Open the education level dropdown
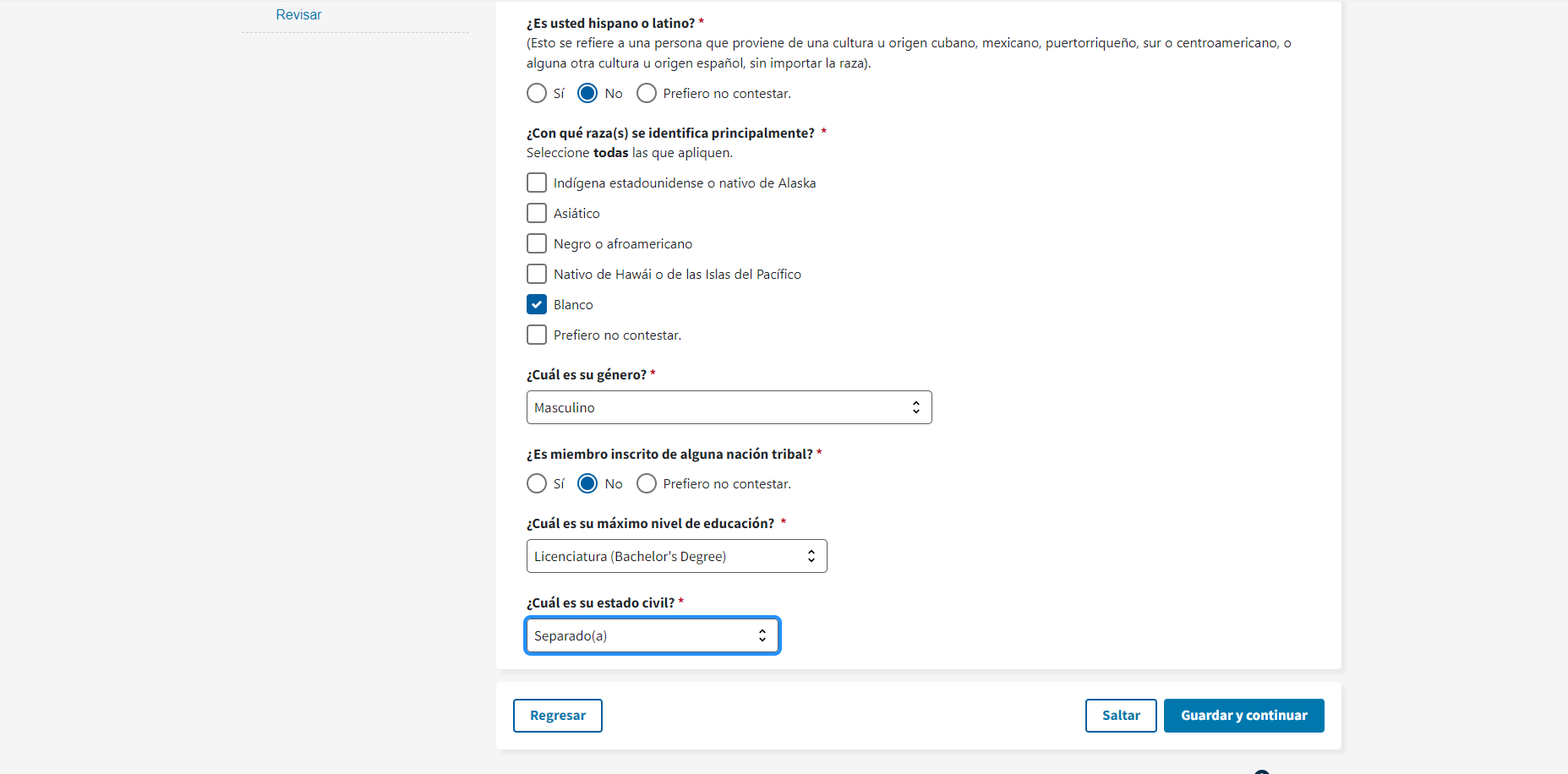Image resolution: width=1568 pixels, height=774 pixels. click(x=676, y=556)
